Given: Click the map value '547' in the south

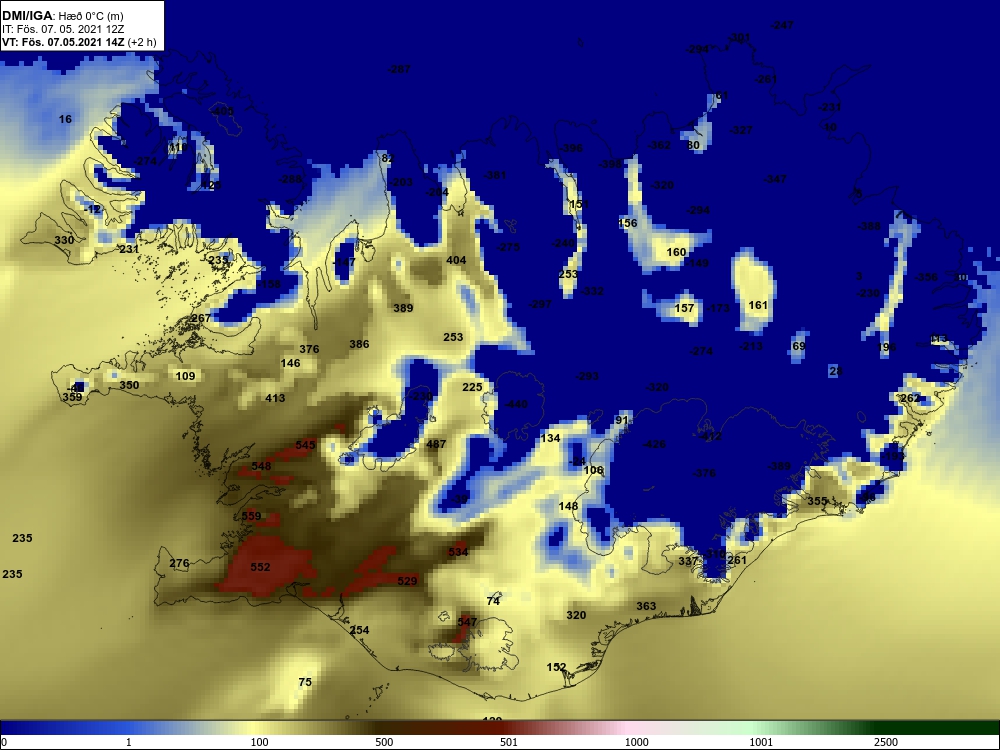Looking at the screenshot, I should point(467,622).
